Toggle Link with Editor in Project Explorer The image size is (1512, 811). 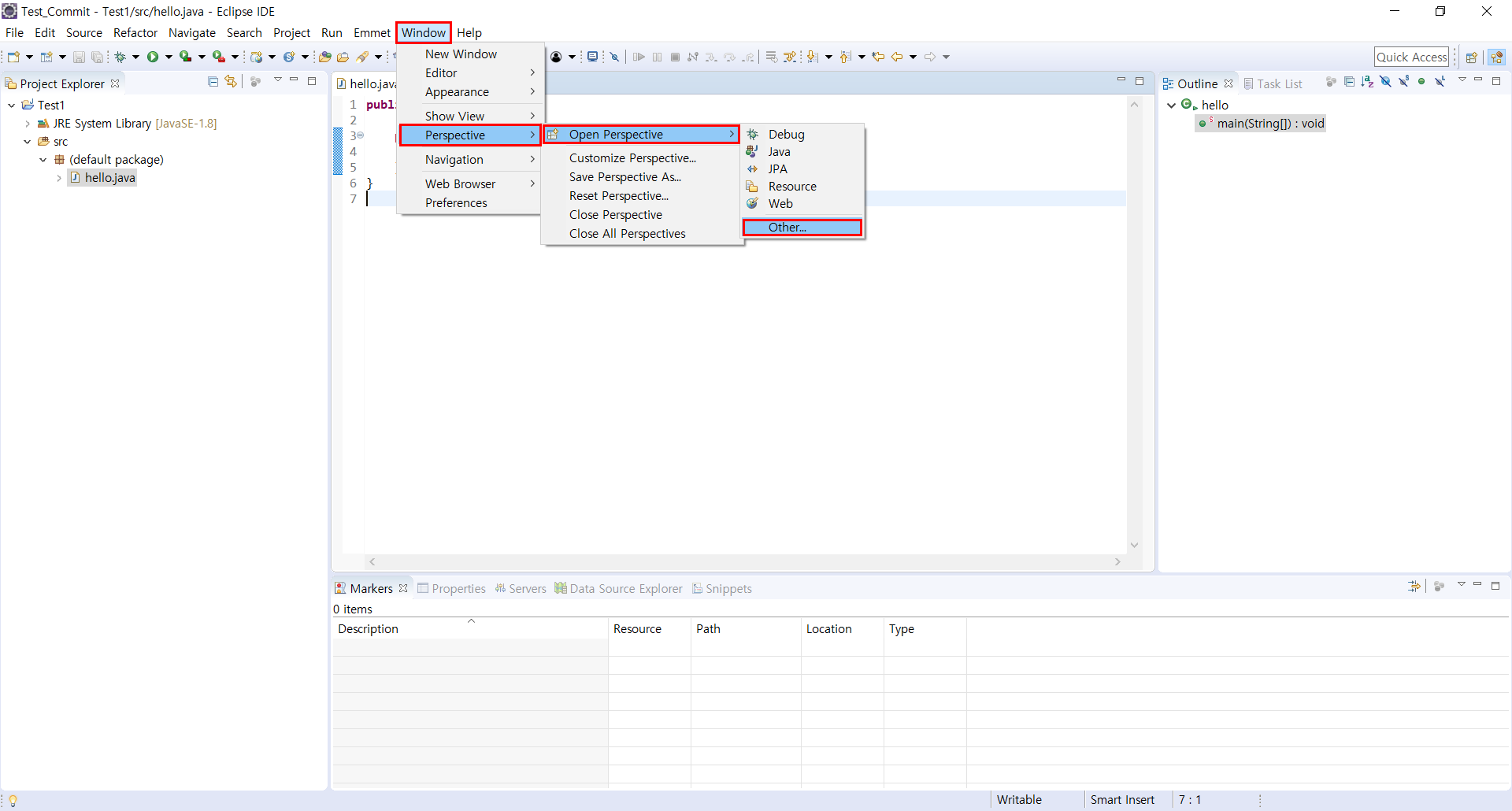click(231, 81)
